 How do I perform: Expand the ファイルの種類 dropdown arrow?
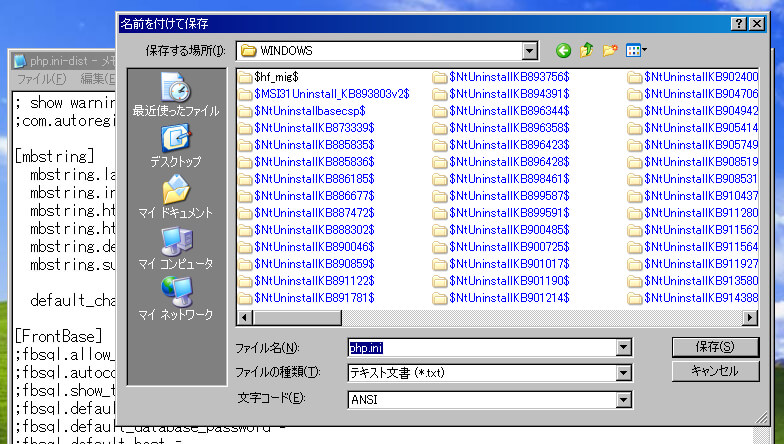point(624,373)
